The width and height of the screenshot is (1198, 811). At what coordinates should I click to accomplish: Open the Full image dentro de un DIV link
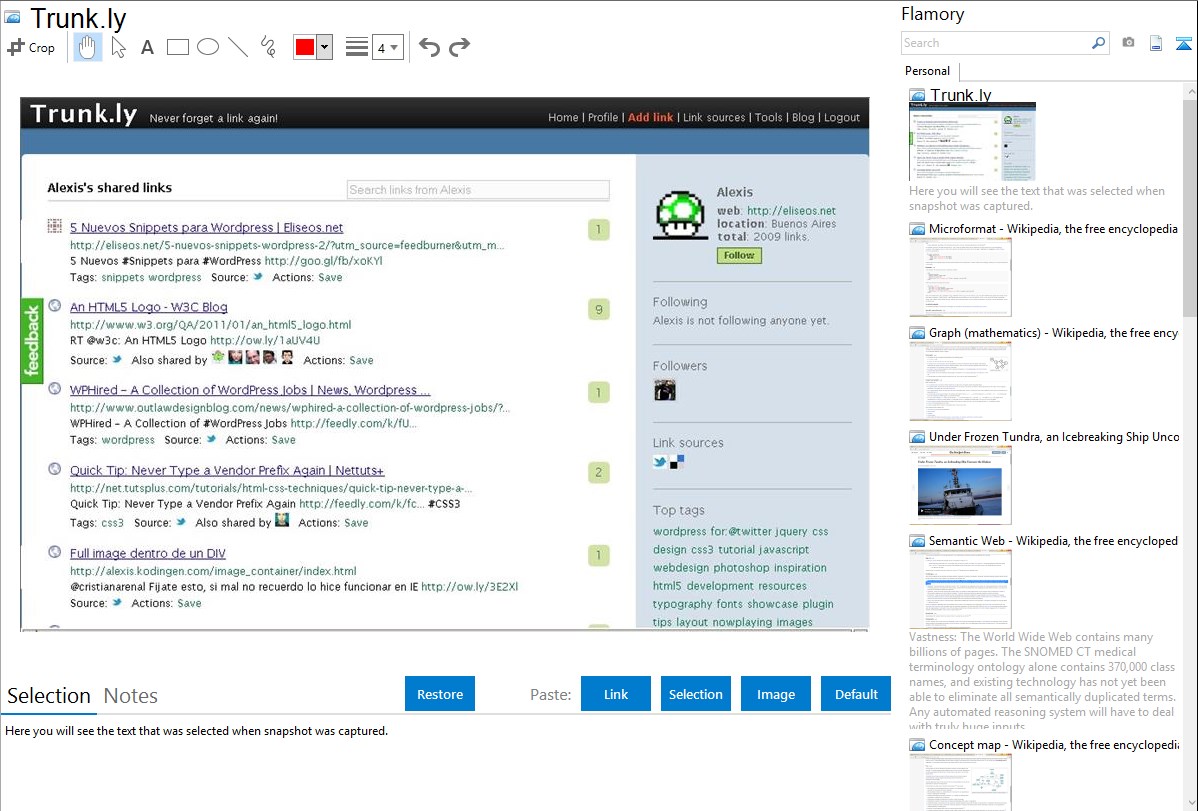point(147,553)
